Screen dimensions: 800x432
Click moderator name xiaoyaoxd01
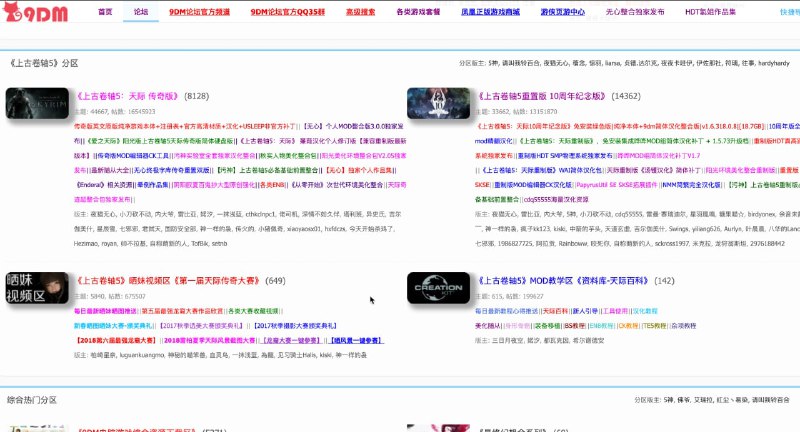[x=304, y=229]
